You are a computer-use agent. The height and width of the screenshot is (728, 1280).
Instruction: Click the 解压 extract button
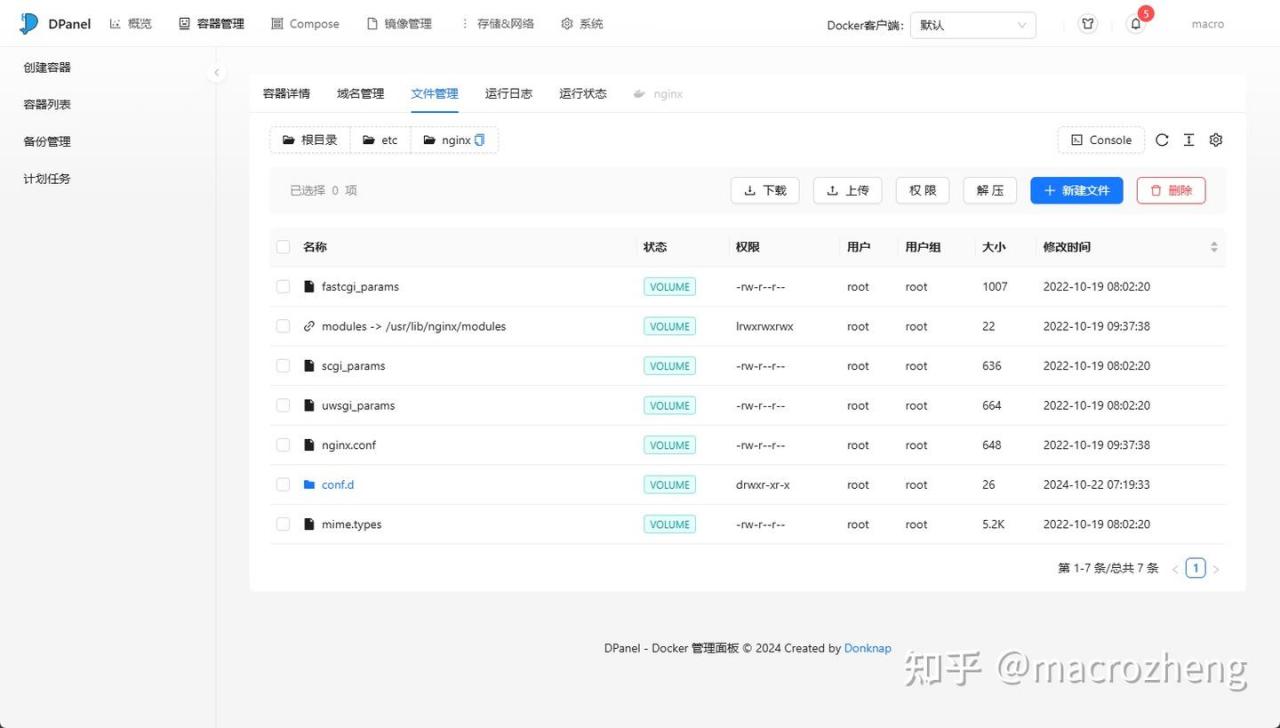coord(990,190)
